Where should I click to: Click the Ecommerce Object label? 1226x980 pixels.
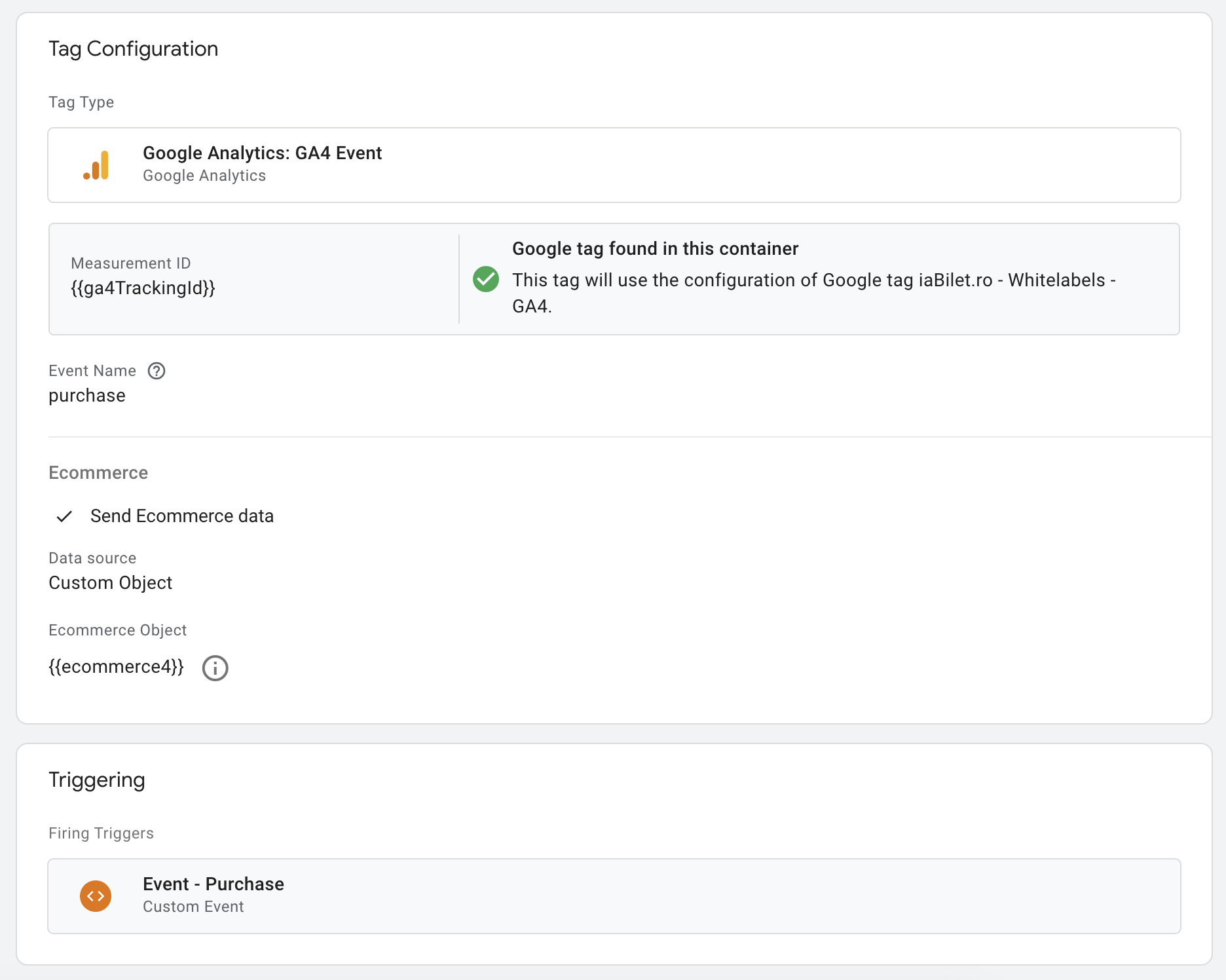point(118,630)
